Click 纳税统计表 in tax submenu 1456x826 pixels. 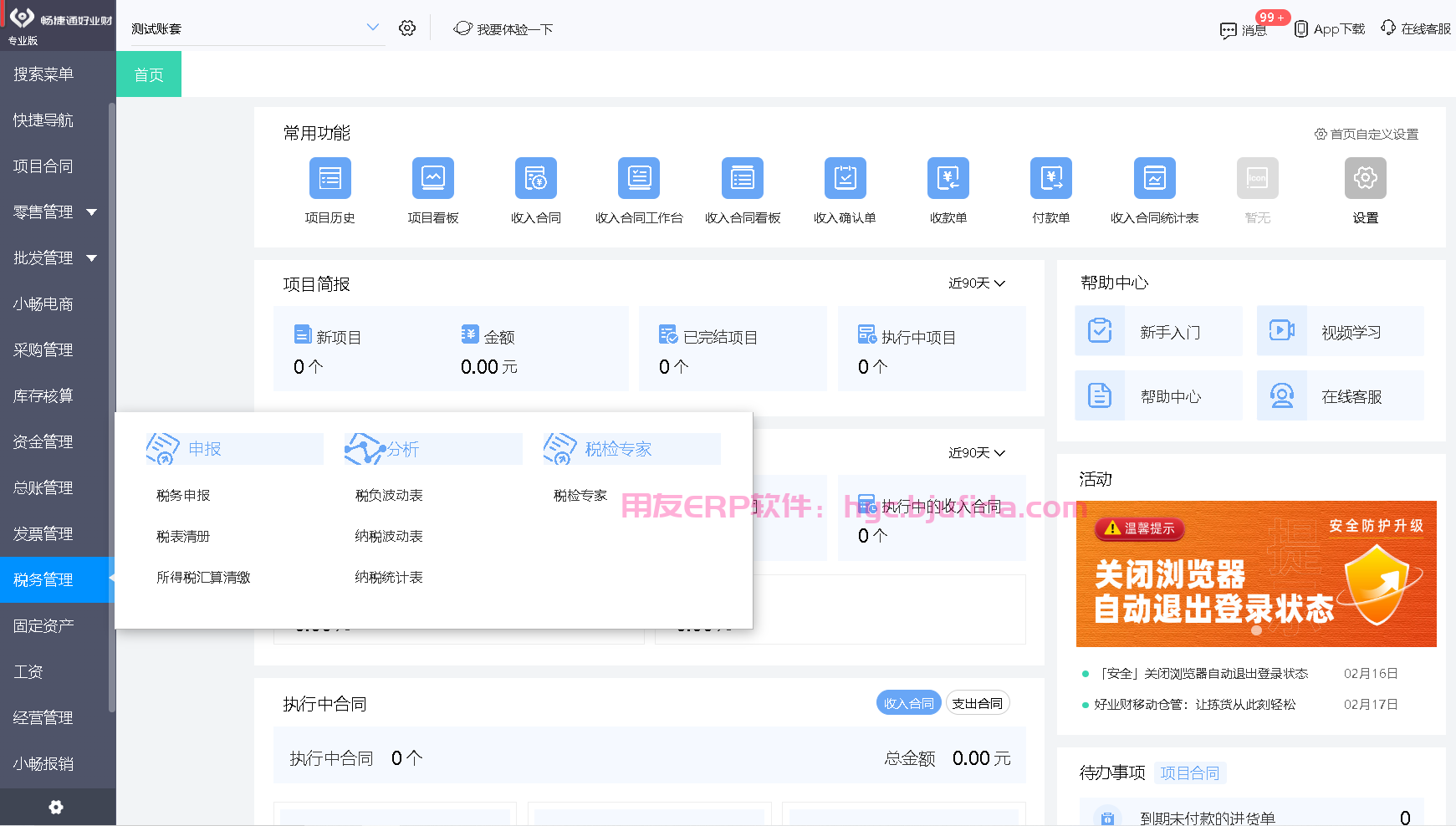pos(389,578)
